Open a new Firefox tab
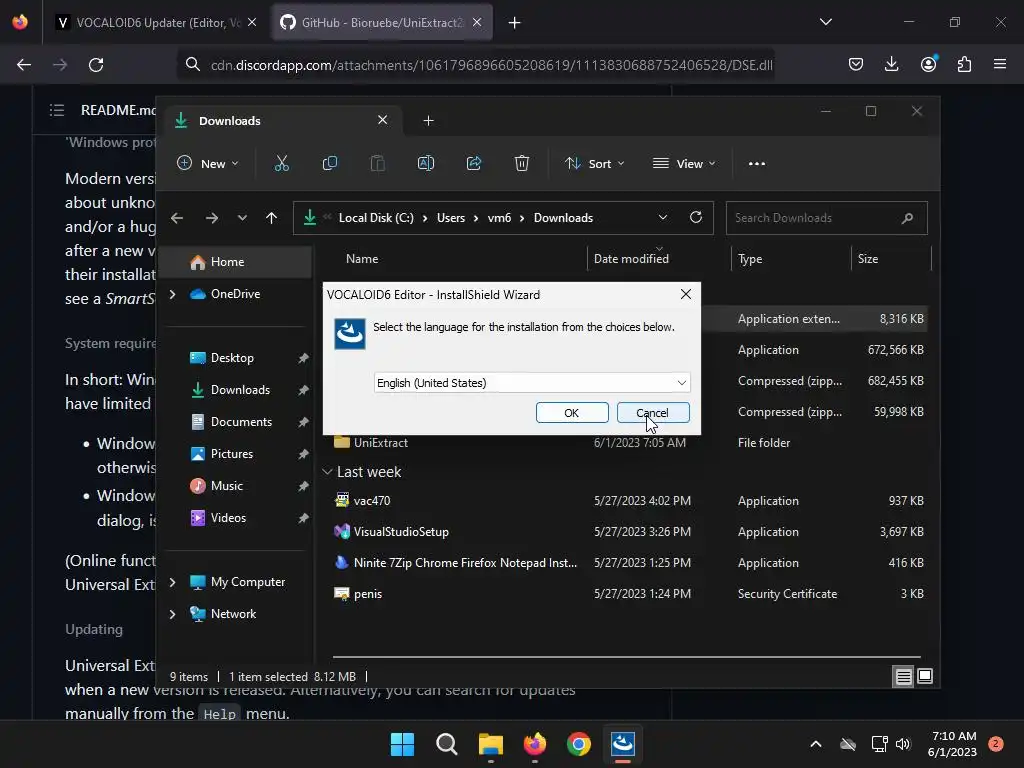The height and width of the screenshot is (768, 1024). 515,23
